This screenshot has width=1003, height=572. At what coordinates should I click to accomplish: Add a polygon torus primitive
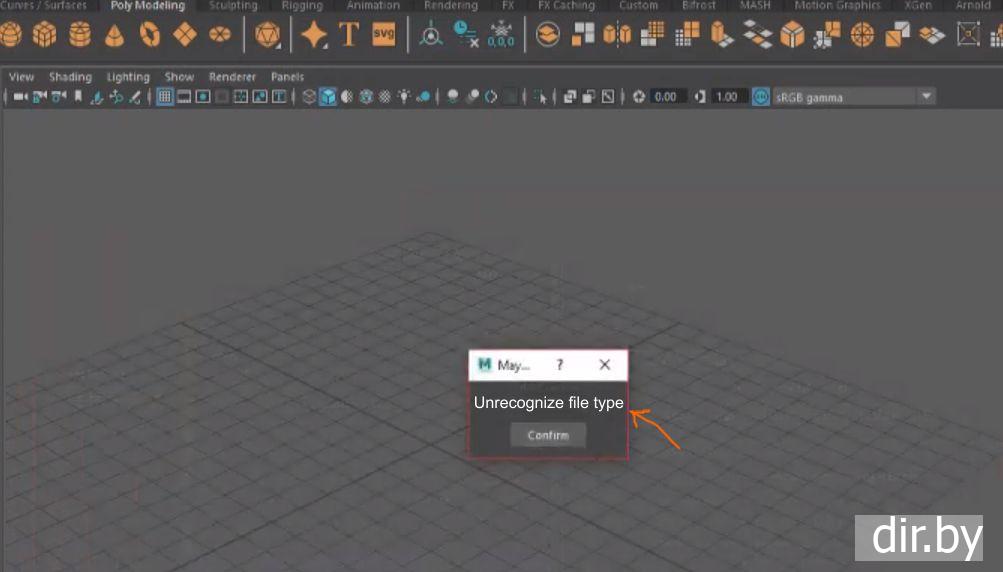(x=150, y=36)
